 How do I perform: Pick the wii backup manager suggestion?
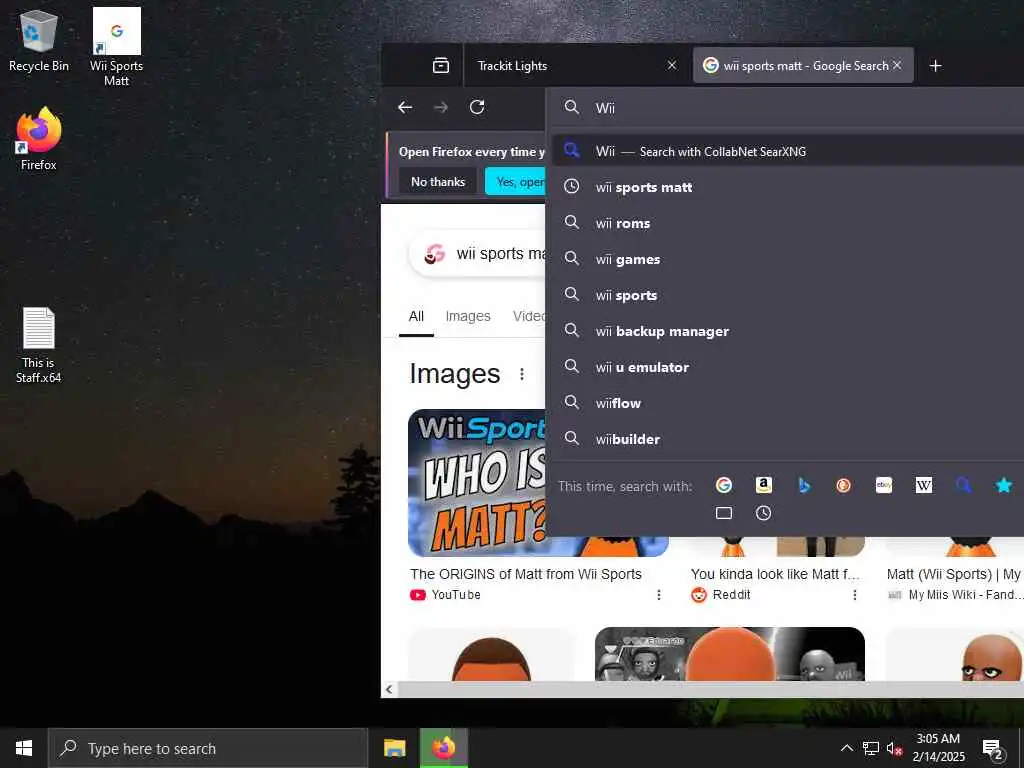[788, 331]
